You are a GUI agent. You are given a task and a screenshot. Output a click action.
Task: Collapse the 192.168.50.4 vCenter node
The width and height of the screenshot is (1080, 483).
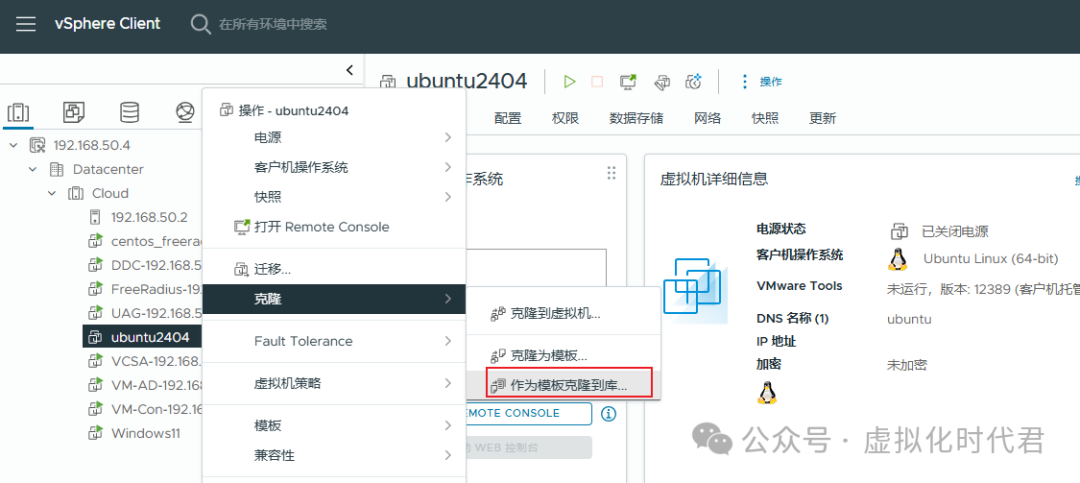click(14, 145)
